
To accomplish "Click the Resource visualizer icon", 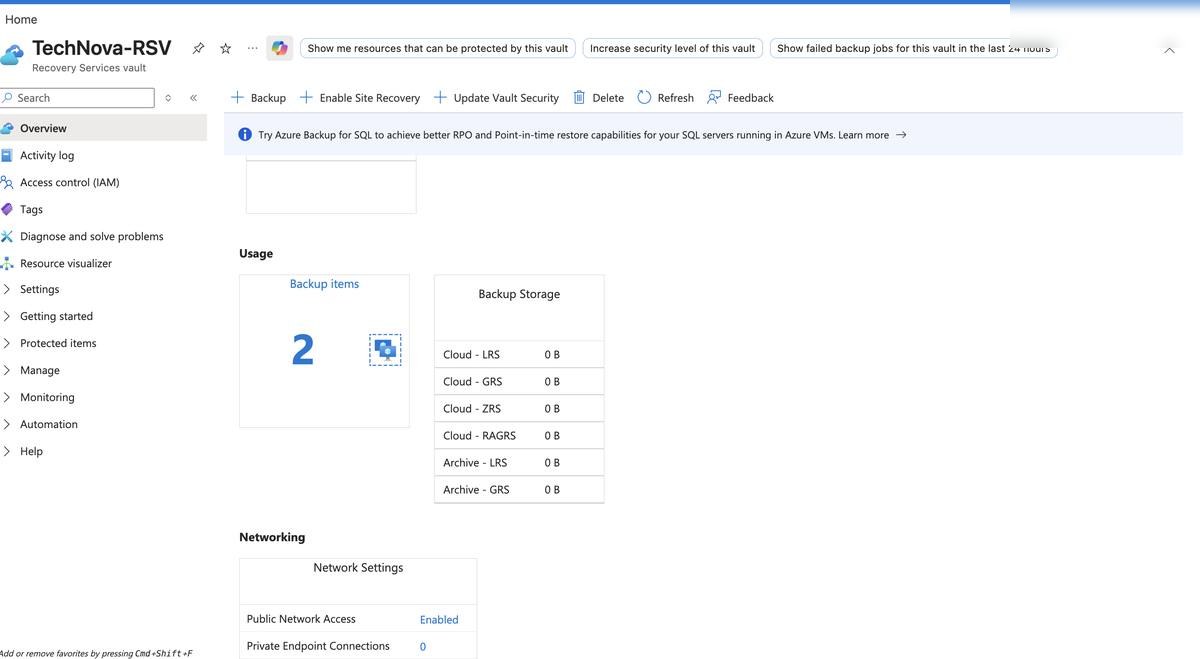I will tap(7, 263).
